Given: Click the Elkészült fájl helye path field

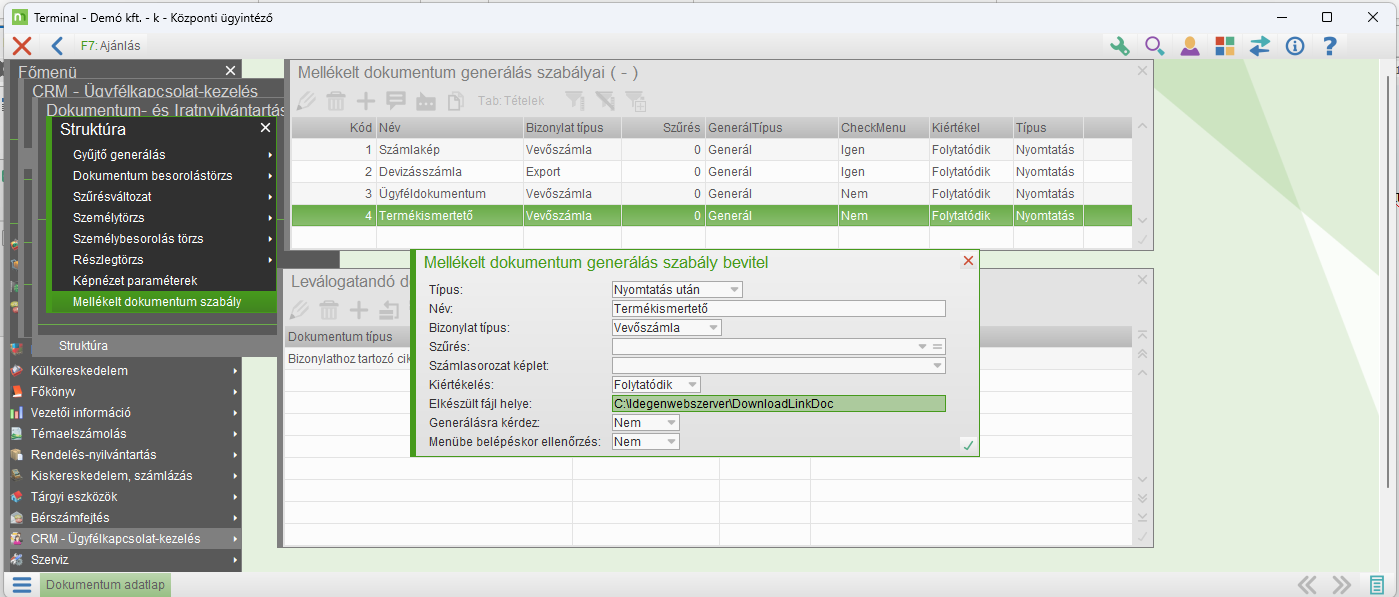Looking at the screenshot, I should pyautogui.click(x=778, y=404).
